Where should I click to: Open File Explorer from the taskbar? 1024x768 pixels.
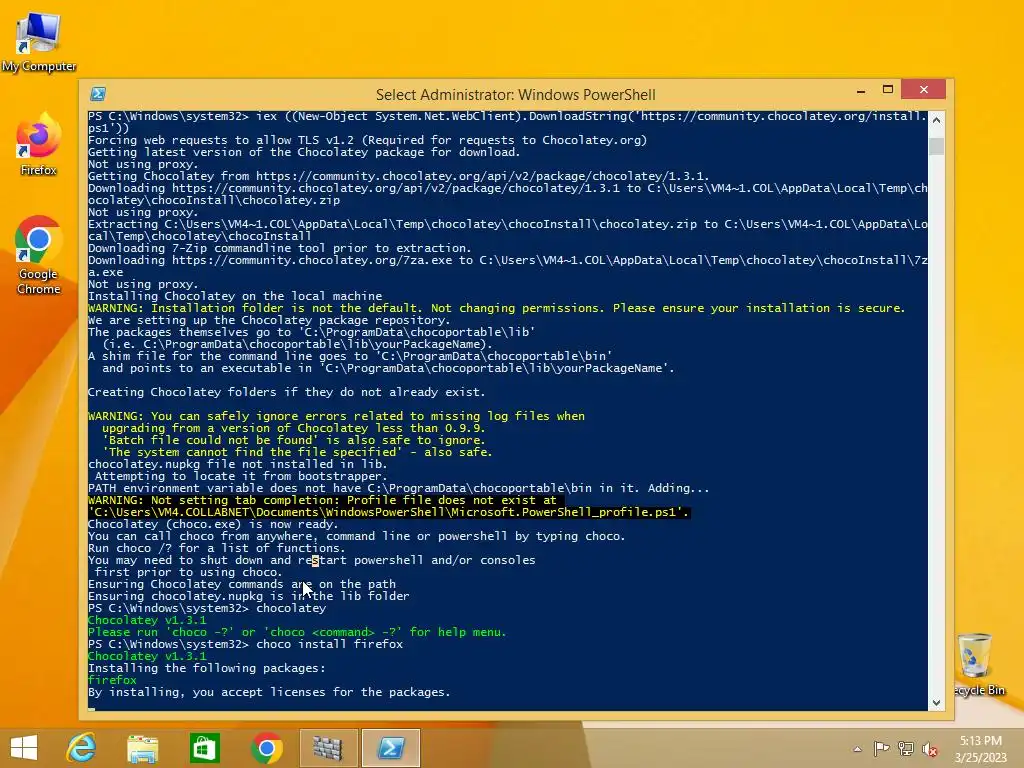142,748
